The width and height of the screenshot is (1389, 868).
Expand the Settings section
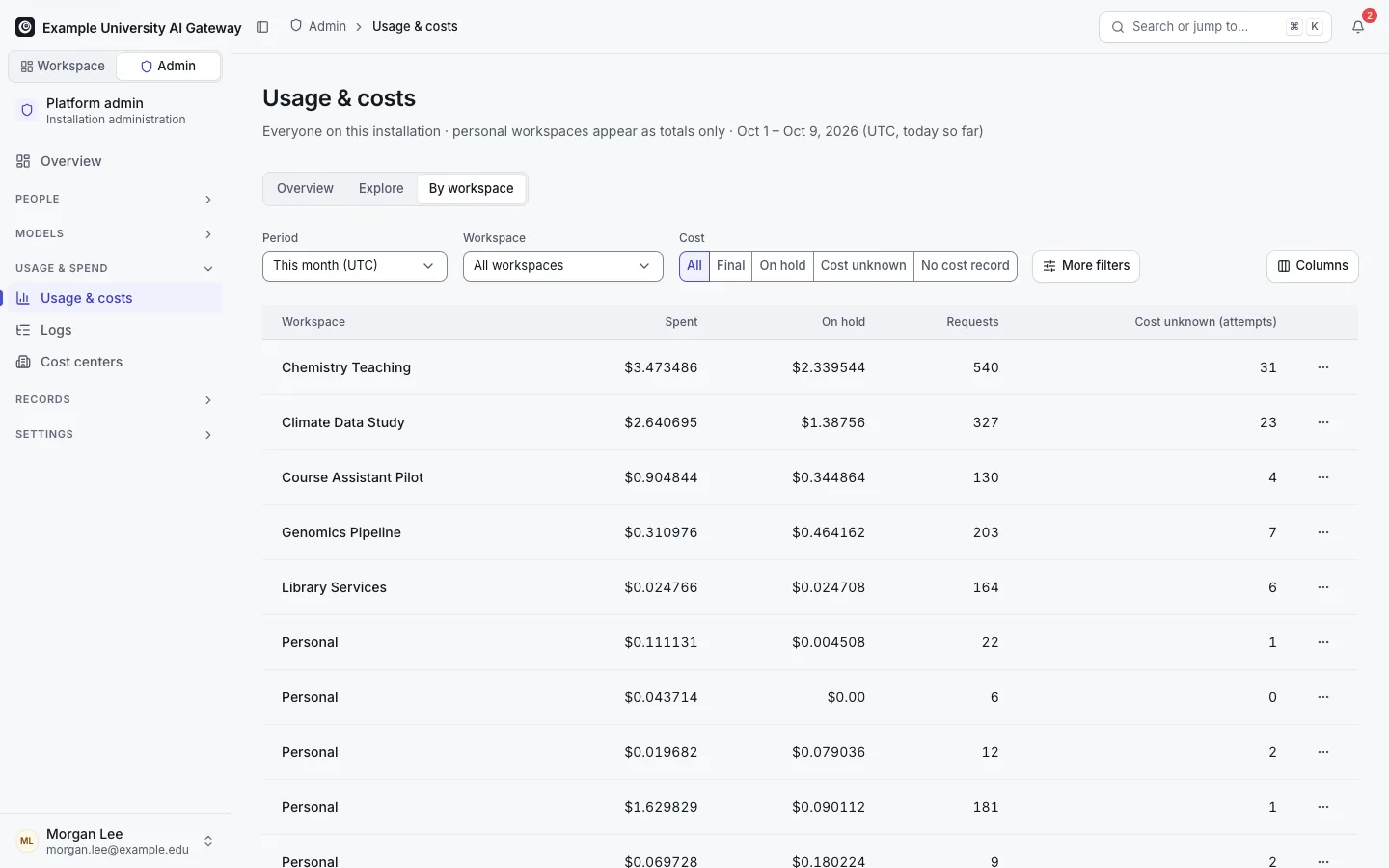coord(115,434)
